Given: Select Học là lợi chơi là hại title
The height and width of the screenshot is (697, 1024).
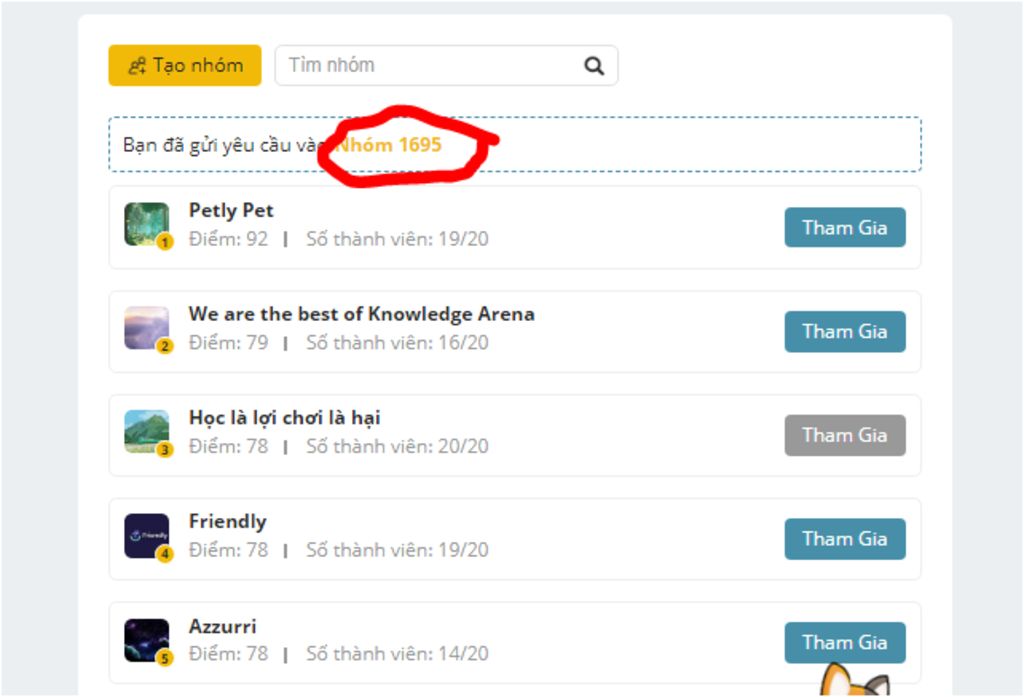Looking at the screenshot, I should tap(285, 418).
